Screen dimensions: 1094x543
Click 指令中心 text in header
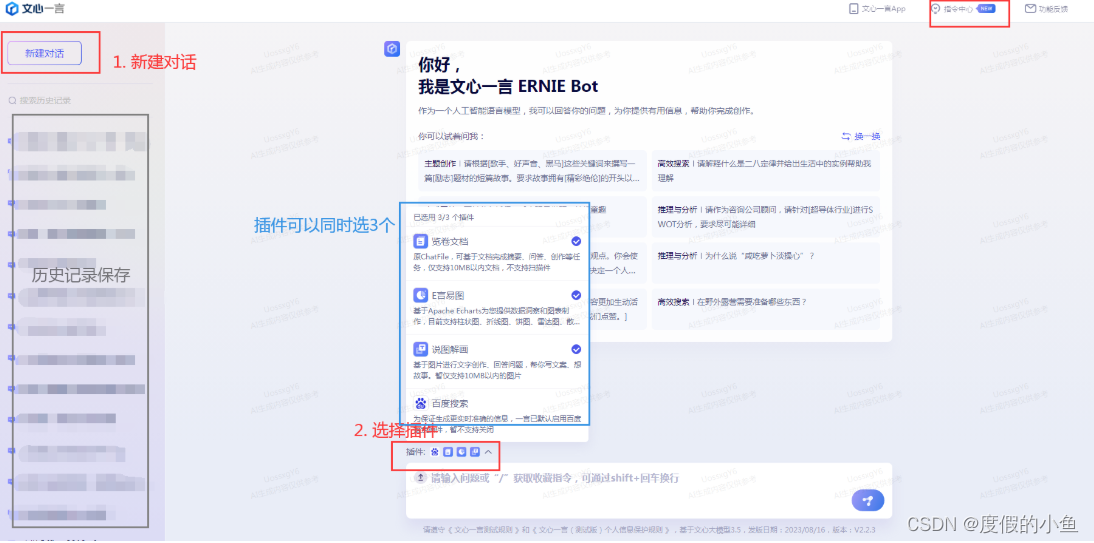[958, 9]
